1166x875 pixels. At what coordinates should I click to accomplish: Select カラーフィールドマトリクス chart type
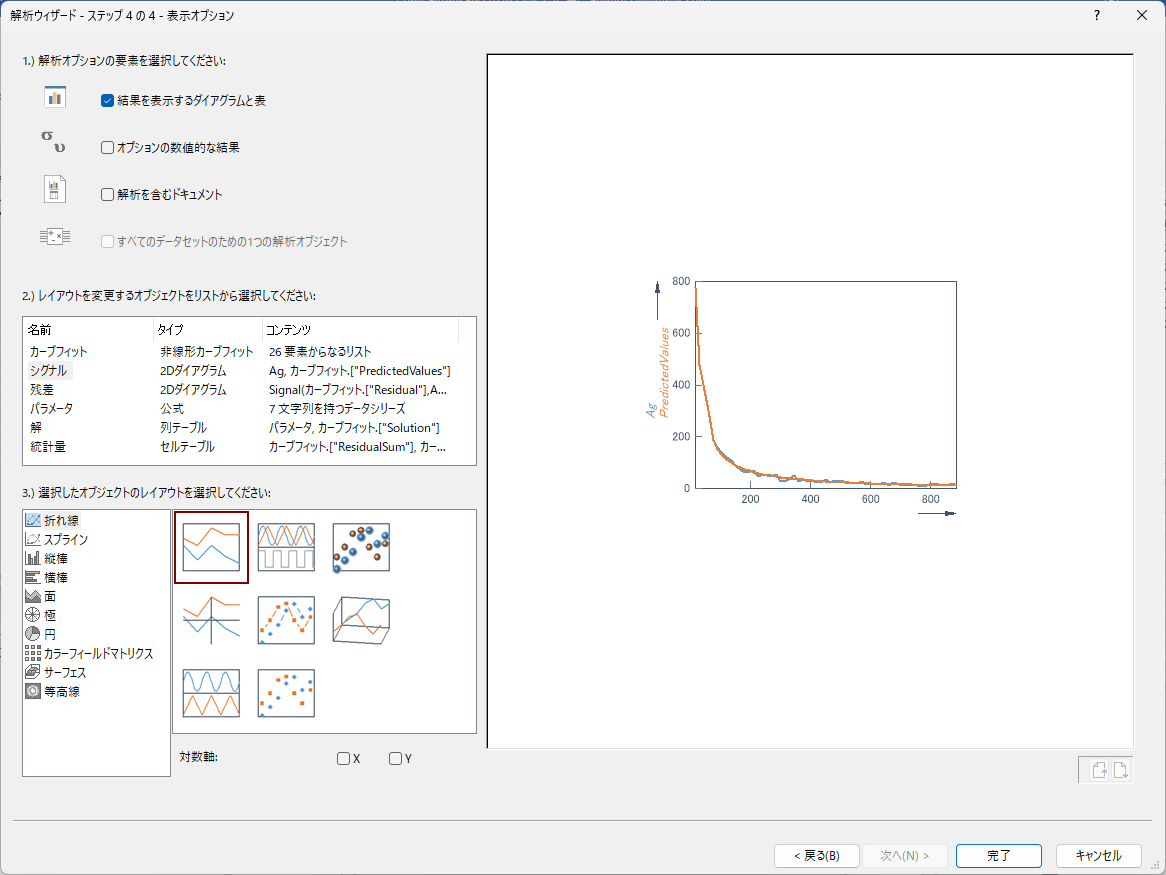98,653
